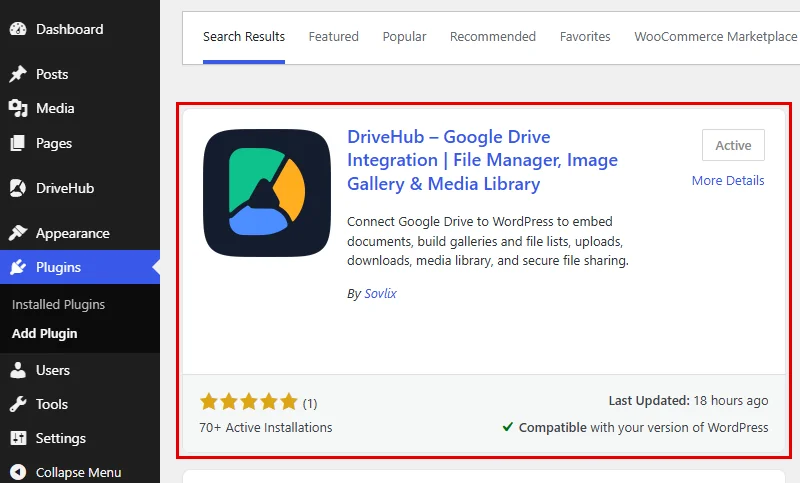Click the Media library icon
This screenshot has width=800, height=483.
tap(18, 108)
